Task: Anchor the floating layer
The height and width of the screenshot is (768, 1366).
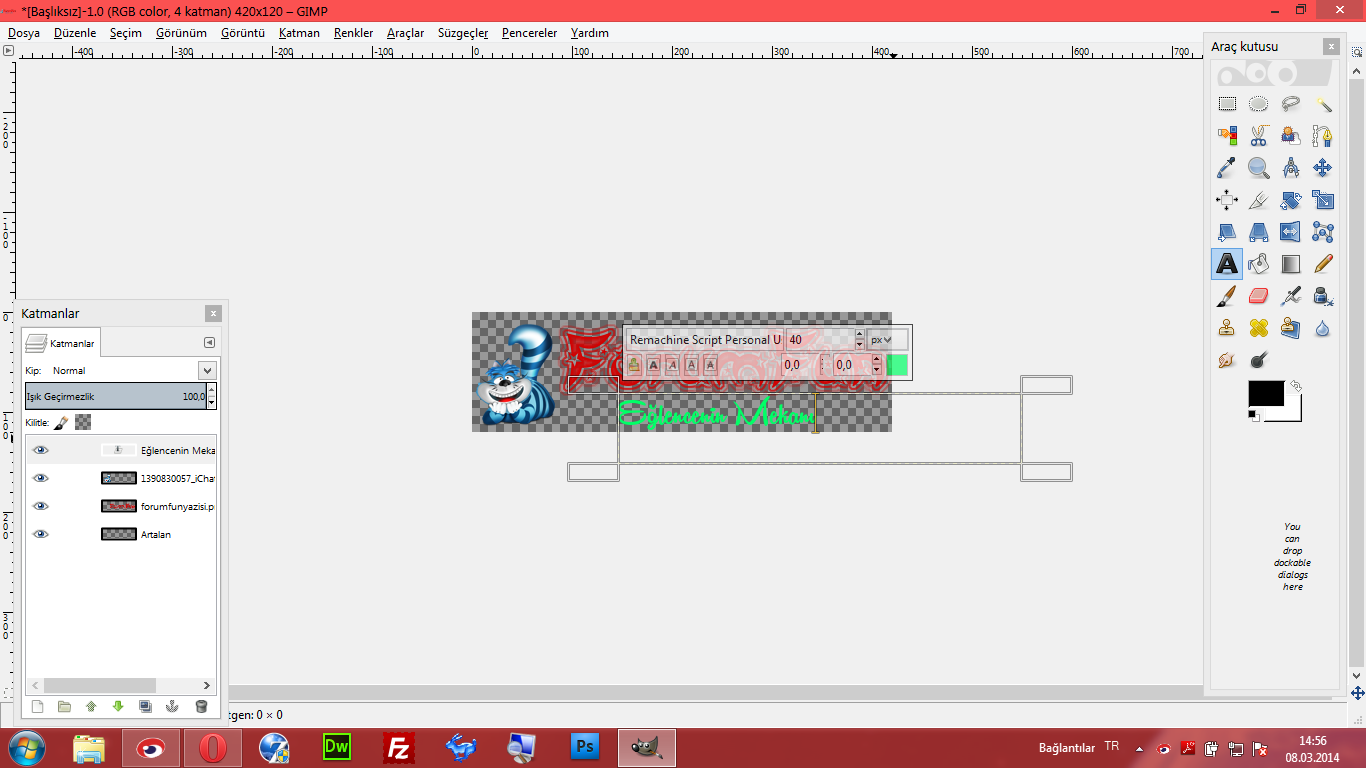Action: (171, 706)
